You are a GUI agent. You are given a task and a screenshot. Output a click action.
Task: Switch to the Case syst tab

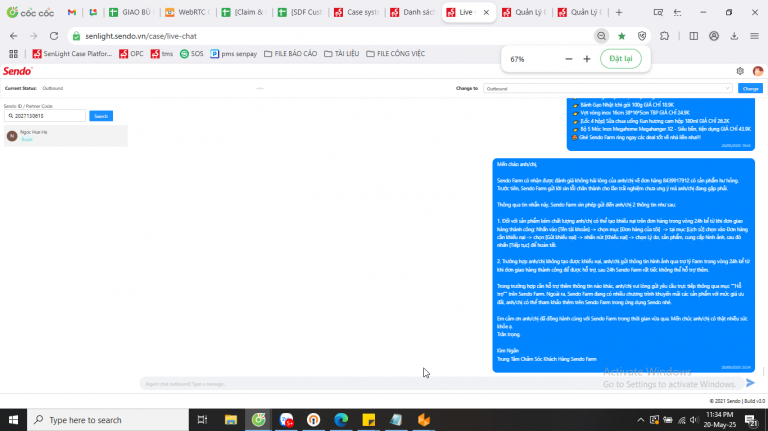pyautogui.click(x=358, y=12)
